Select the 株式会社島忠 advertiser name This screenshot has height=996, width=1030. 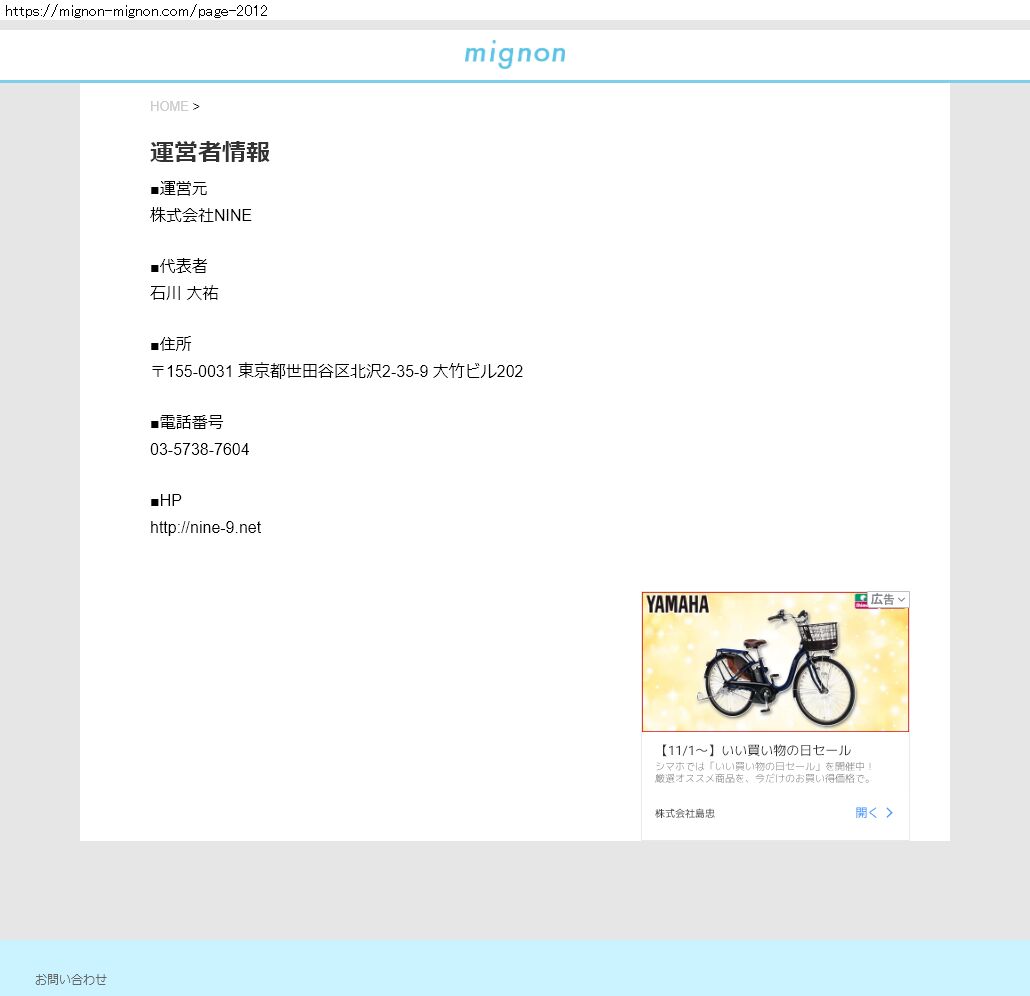[x=685, y=814]
